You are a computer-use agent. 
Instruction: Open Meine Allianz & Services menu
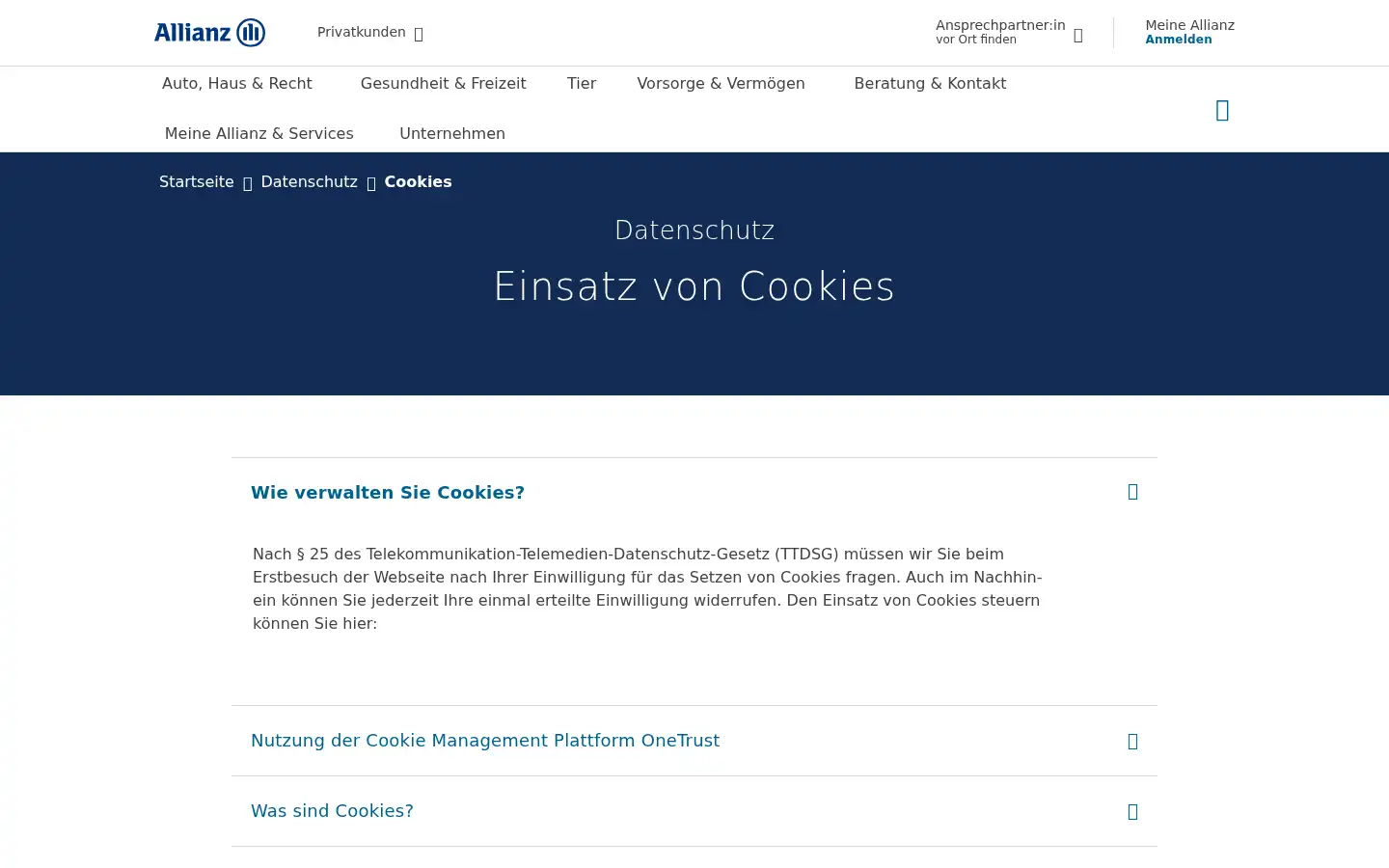259,134
